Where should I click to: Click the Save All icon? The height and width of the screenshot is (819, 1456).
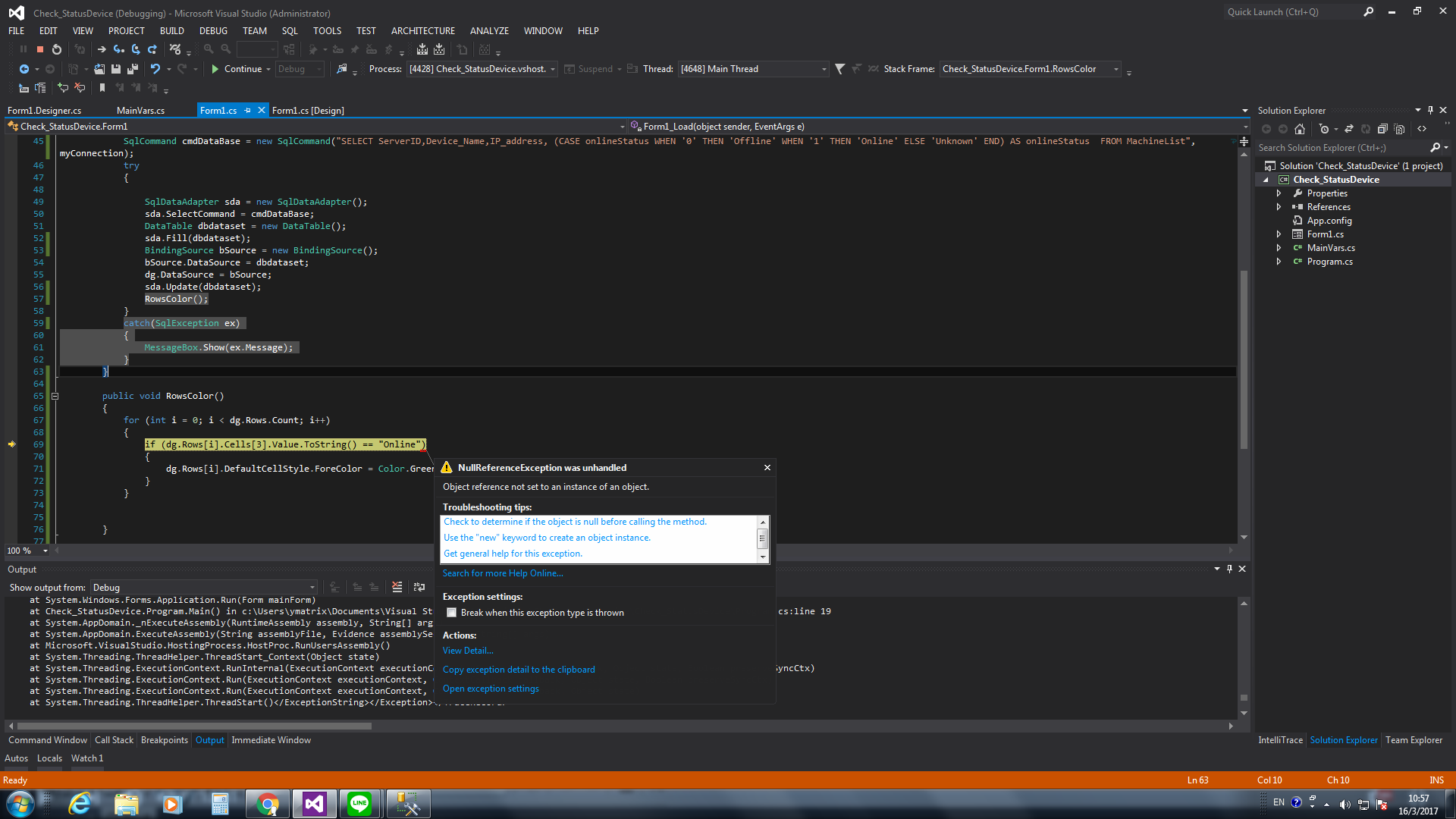tap(133, 69)
